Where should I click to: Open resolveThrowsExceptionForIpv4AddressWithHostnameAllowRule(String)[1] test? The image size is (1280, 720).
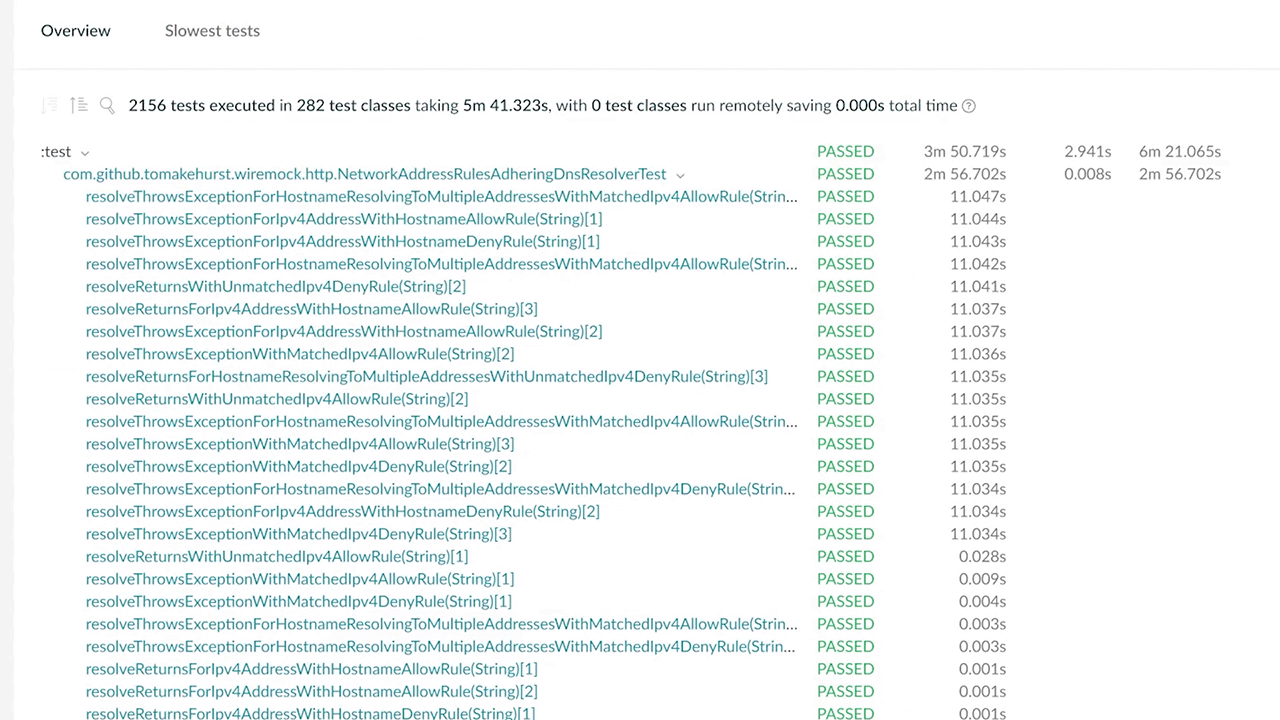[343, 219]
